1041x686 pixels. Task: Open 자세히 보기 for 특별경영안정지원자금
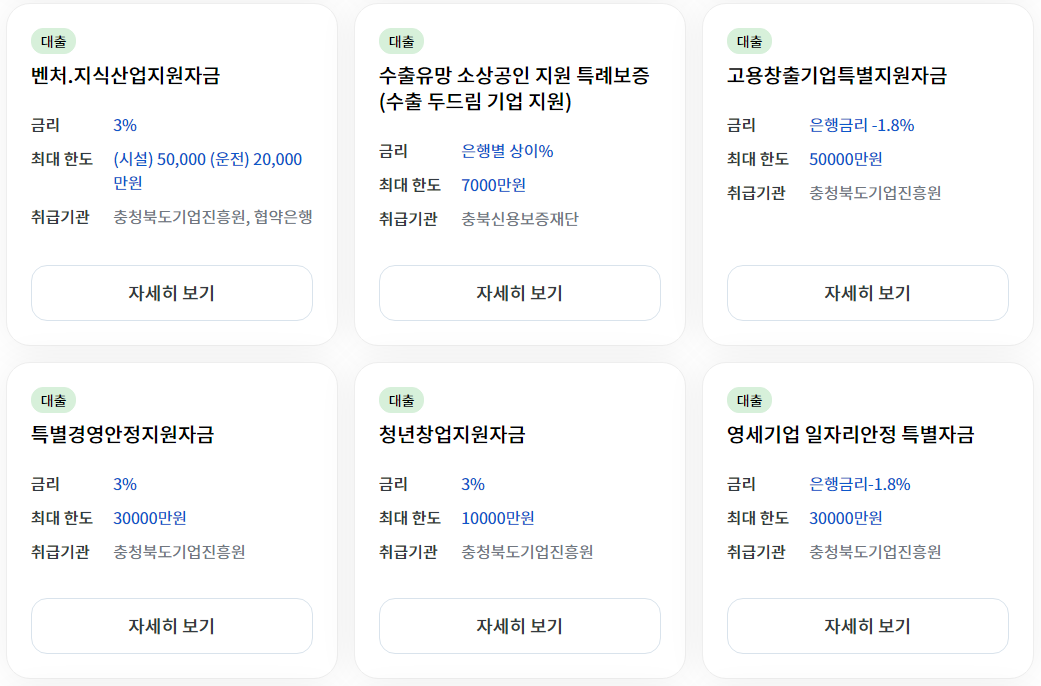point(171,625)
